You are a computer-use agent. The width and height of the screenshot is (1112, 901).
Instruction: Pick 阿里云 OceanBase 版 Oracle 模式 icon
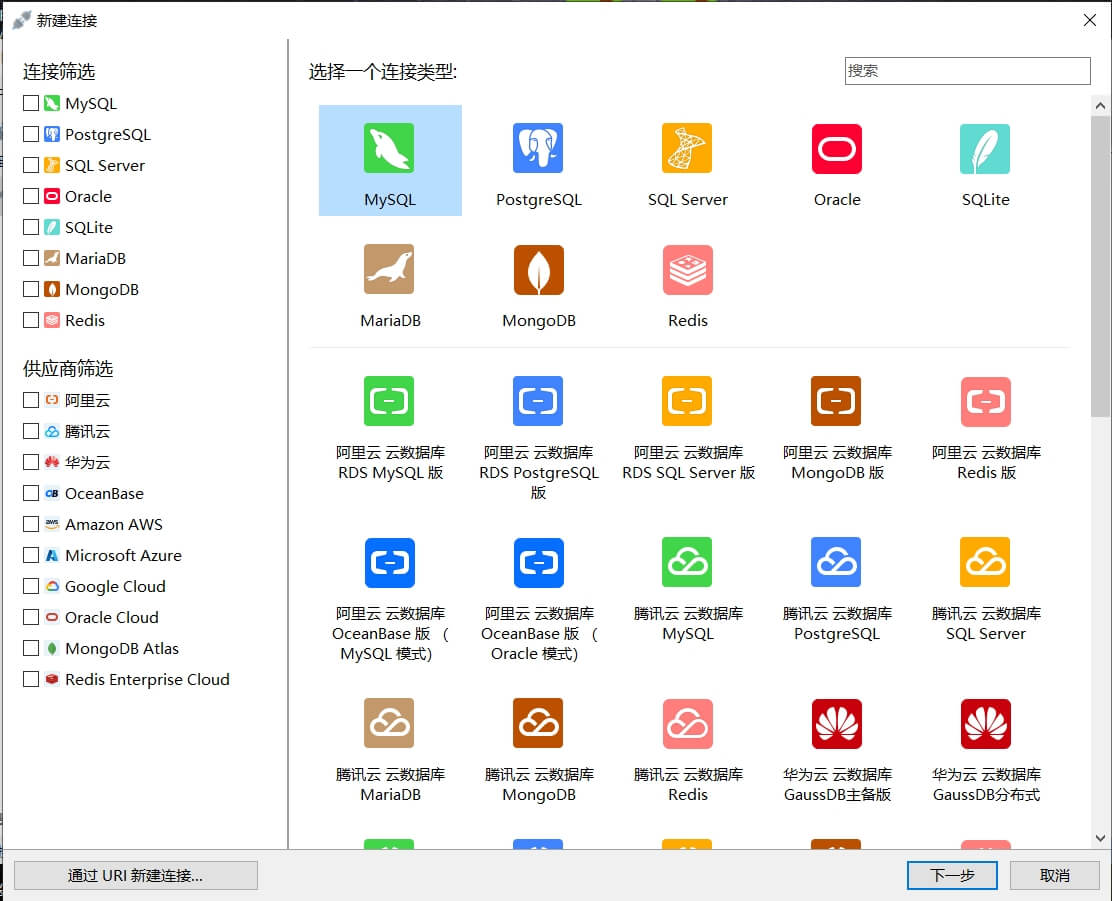(538, 563)
